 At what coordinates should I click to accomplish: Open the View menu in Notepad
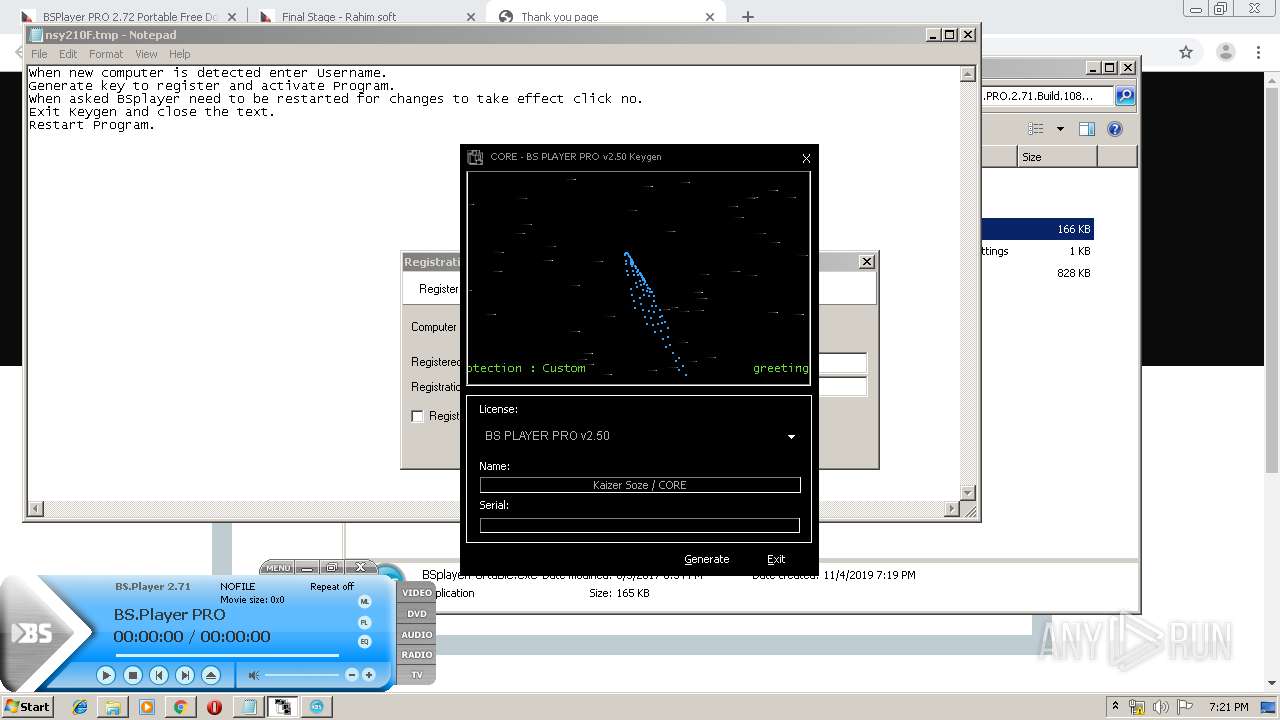click(x=146, y=54)
